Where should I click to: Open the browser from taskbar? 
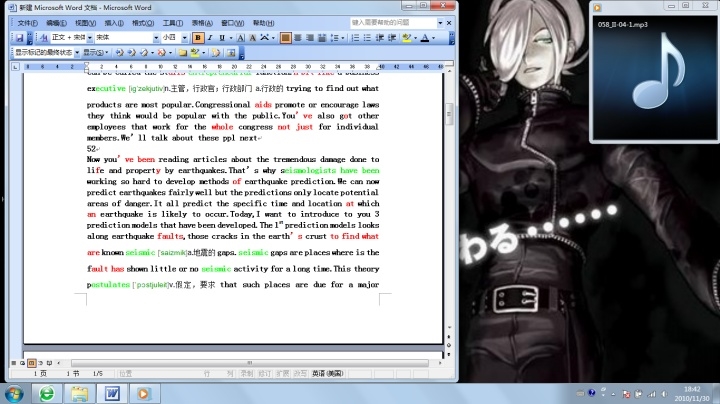tap(47, 393)
